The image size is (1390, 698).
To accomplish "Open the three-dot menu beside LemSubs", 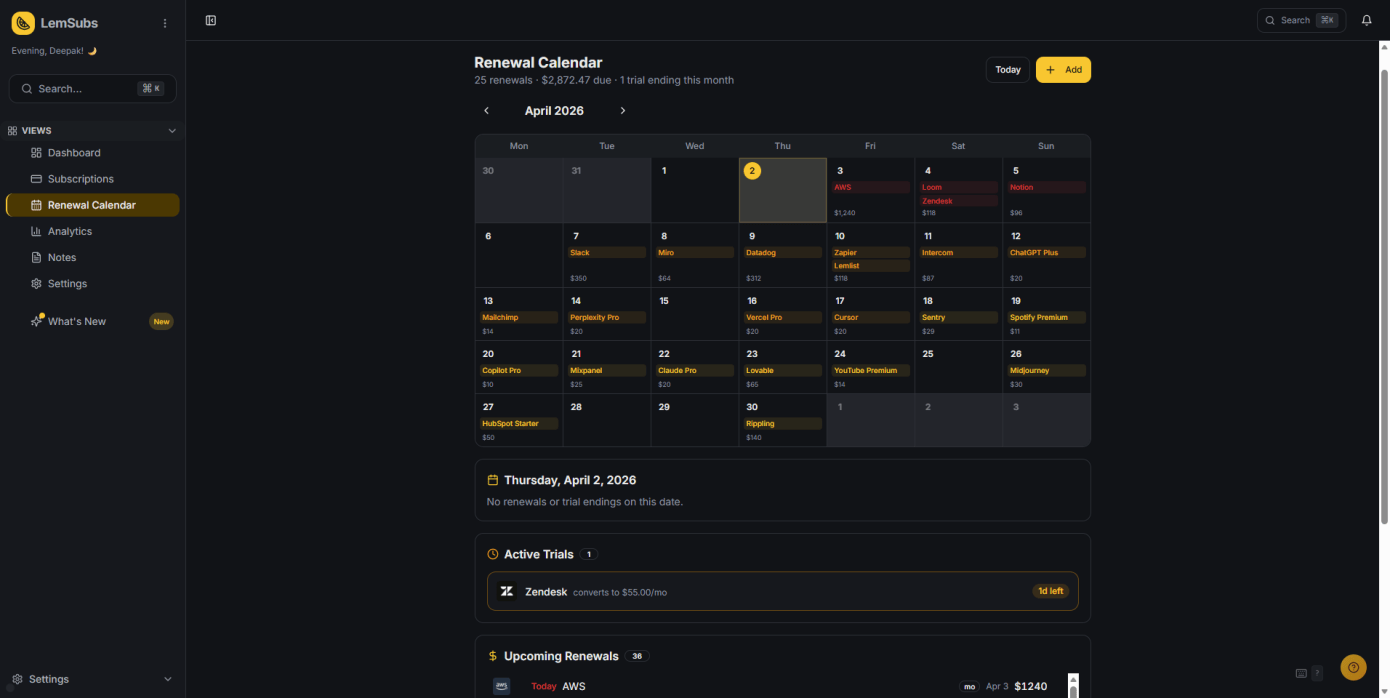I will point(165,23).
